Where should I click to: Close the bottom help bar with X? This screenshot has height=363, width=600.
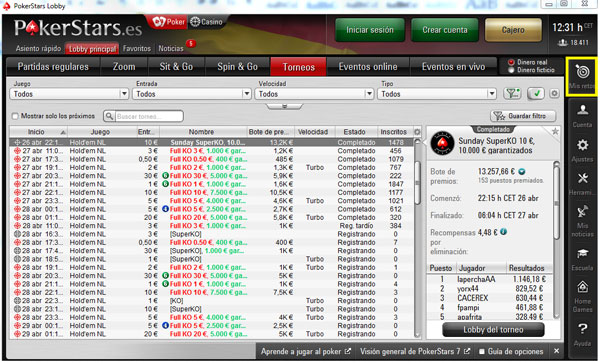(x=556, y=351)
